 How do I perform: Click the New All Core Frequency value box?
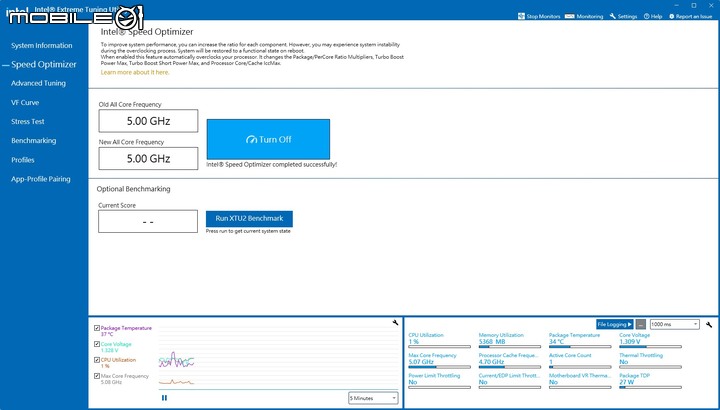tap(148, 158)
